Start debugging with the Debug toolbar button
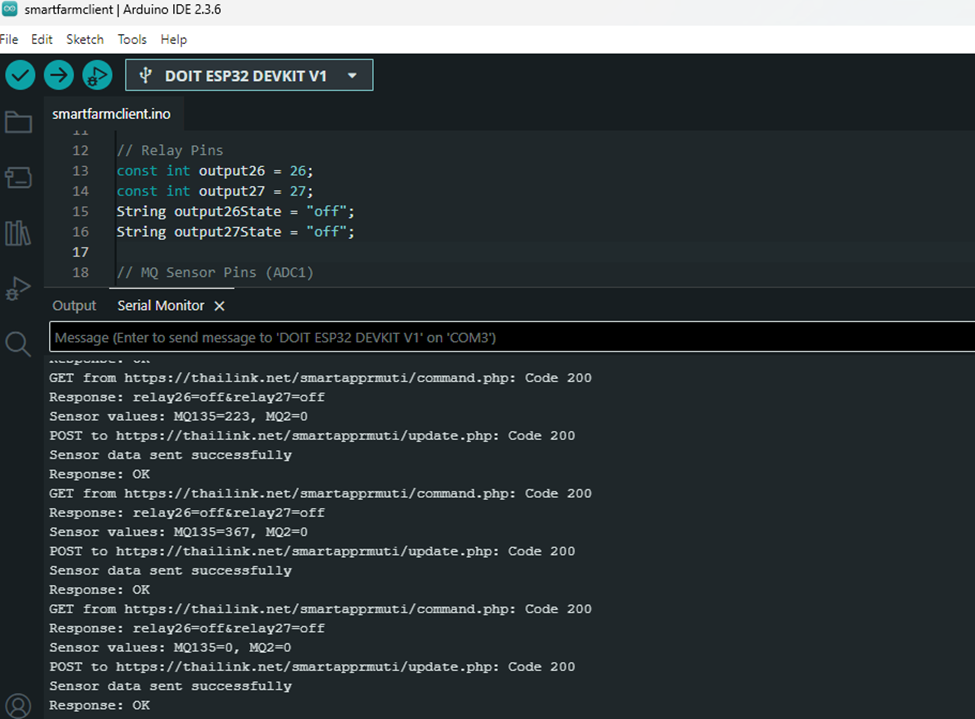This screenshot has height=719, width=975. (x=97, y=75)
